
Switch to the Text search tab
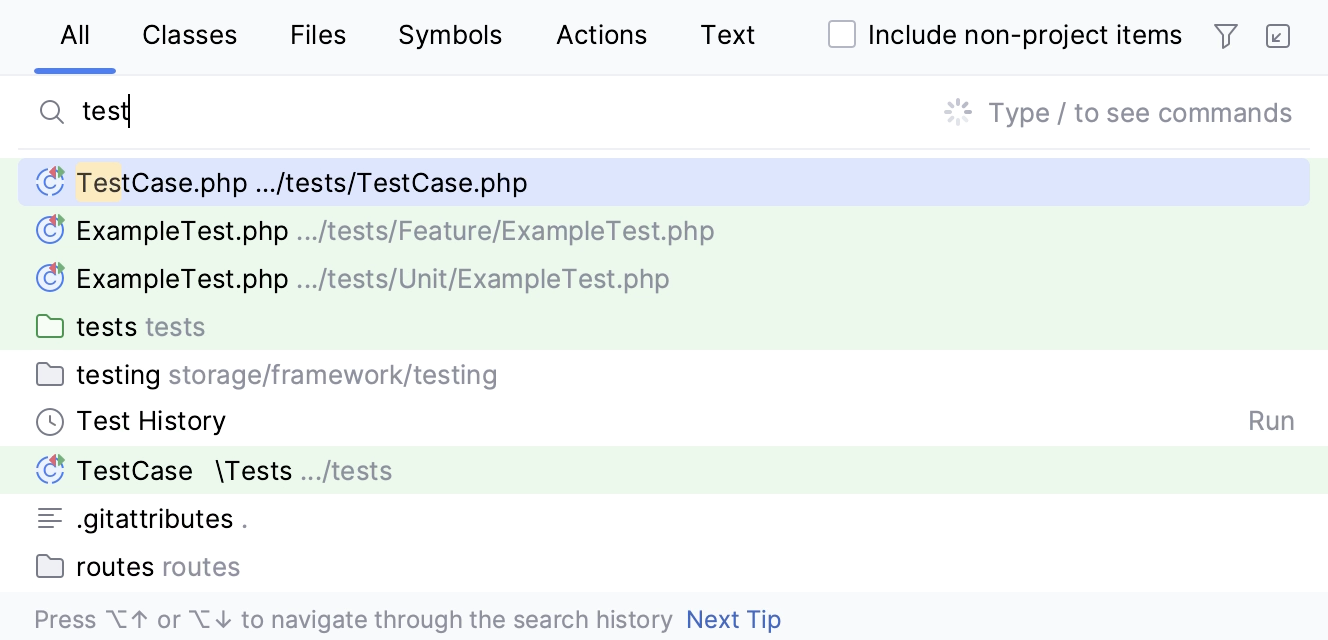point(728,35)
